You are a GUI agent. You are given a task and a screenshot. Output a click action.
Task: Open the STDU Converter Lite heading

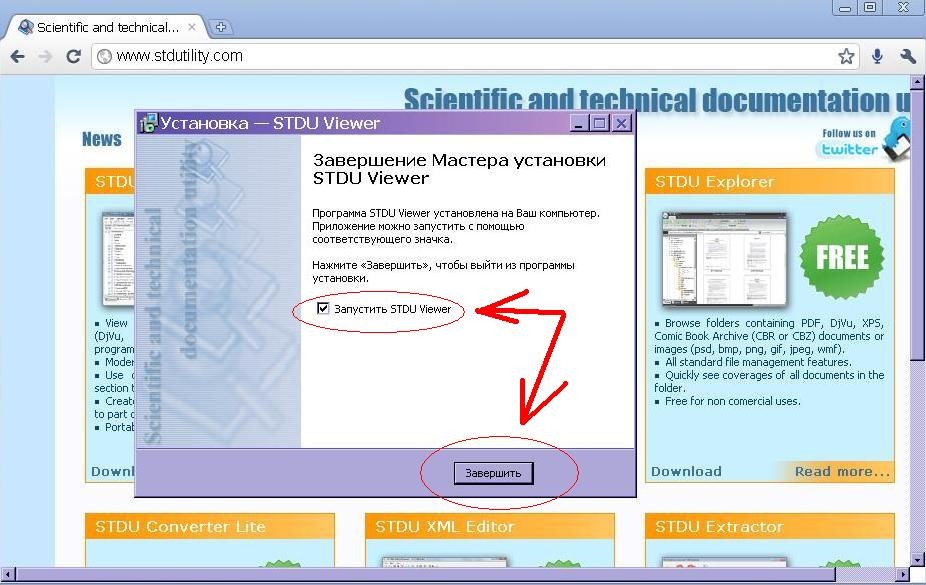click(x=180, y=527)
